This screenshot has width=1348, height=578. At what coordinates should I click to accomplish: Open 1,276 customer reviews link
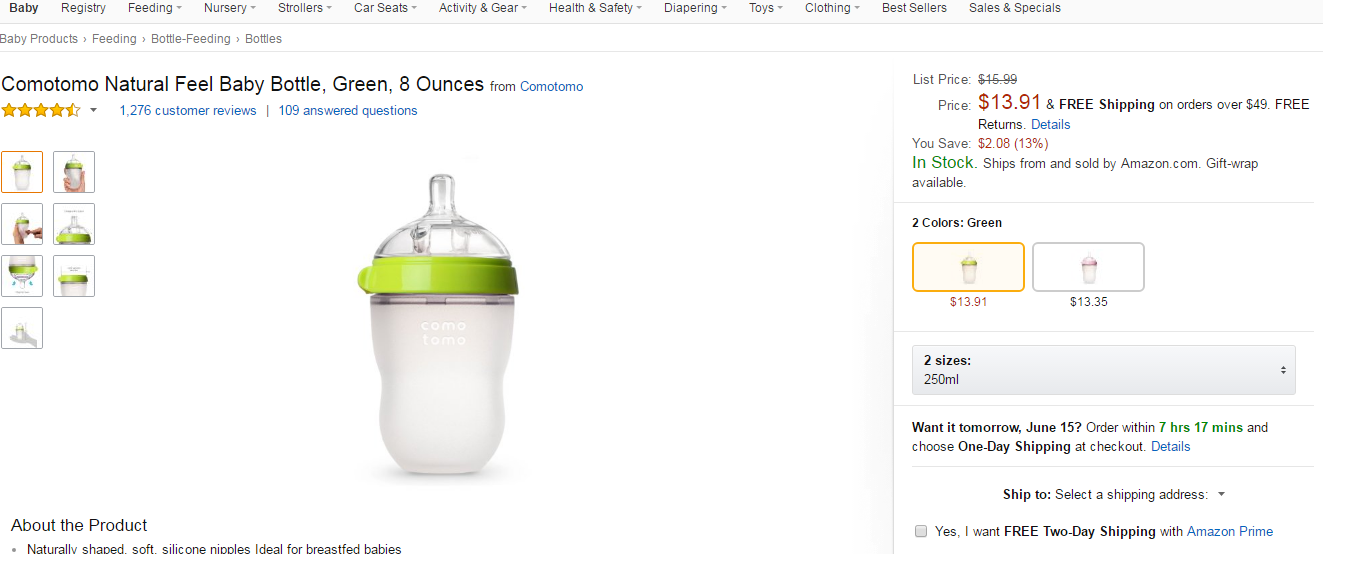point(188,111)
